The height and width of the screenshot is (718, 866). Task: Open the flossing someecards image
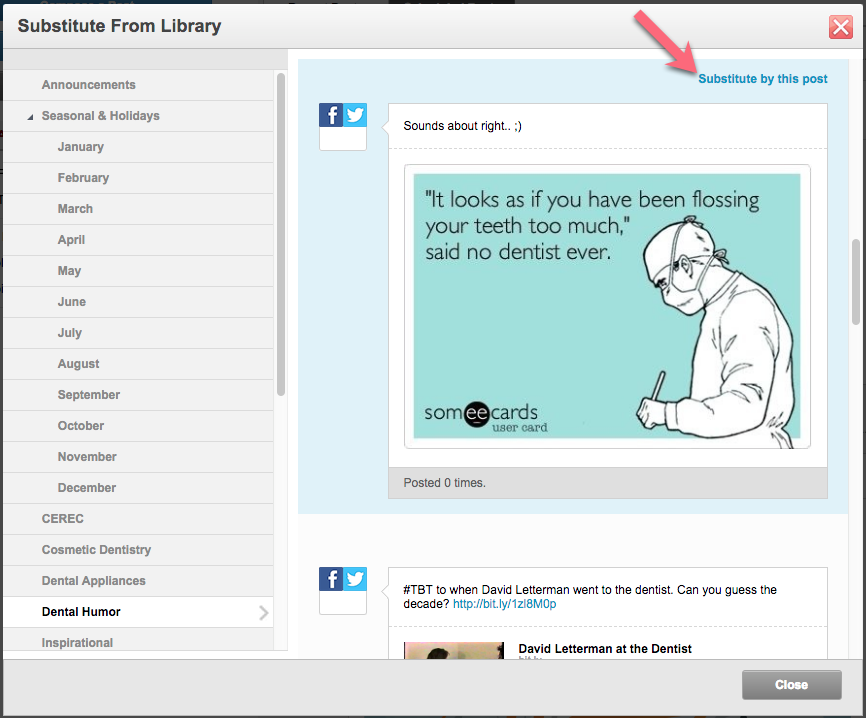pos(607,307)
